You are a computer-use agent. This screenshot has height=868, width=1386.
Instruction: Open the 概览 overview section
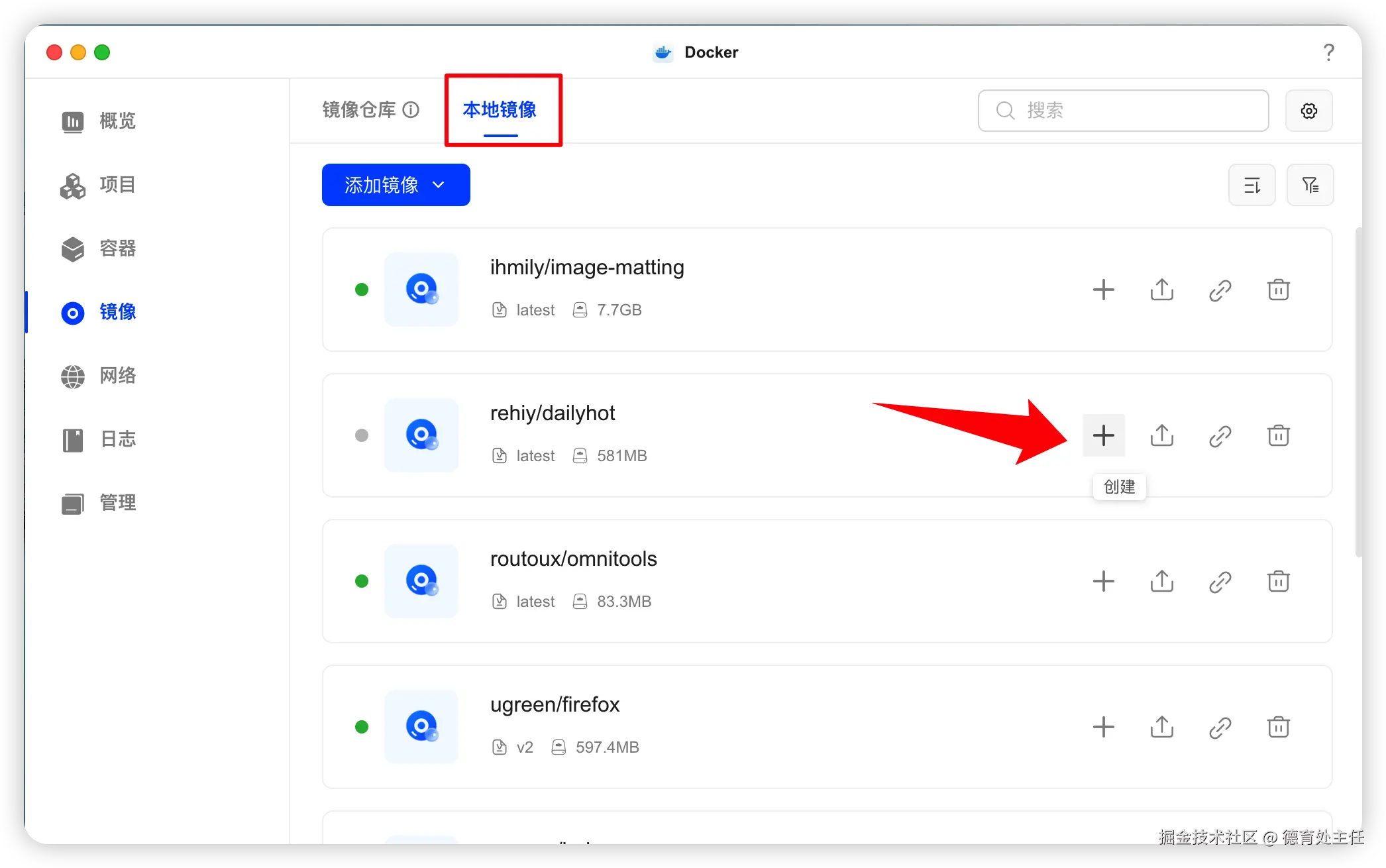[x=98, y=121]
